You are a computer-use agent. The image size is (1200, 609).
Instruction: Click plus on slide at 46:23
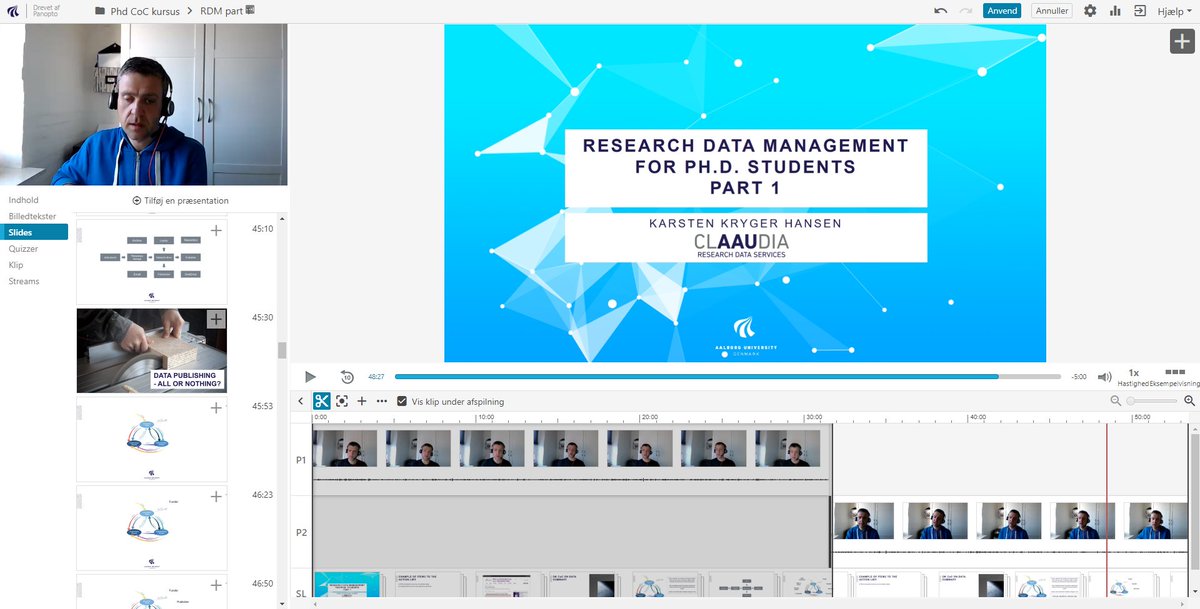click(x=216, y=497)
